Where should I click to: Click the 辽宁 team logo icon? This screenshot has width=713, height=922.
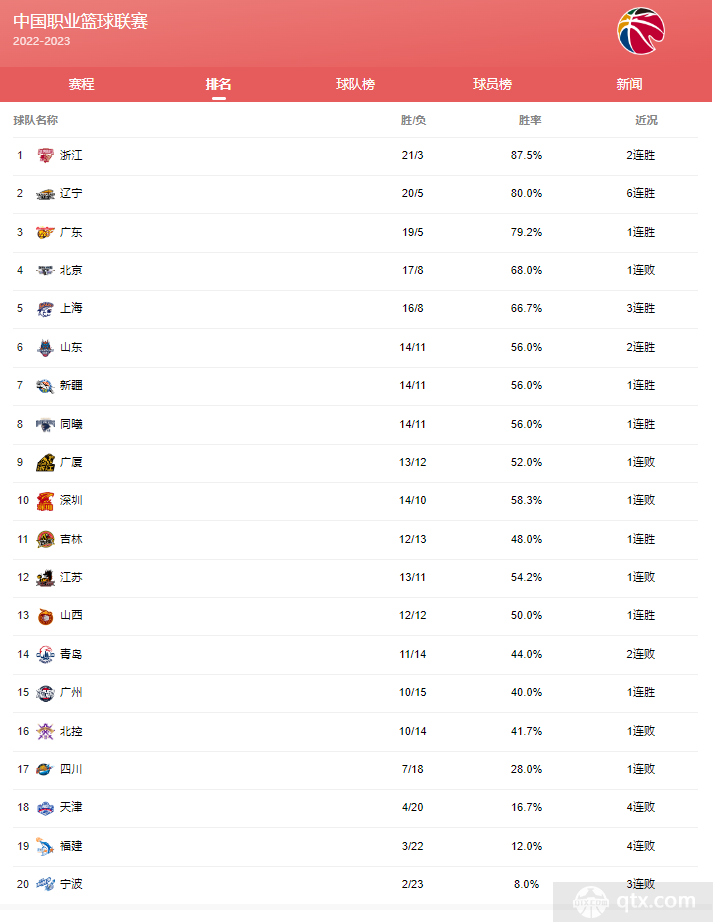tap(45, 193)
